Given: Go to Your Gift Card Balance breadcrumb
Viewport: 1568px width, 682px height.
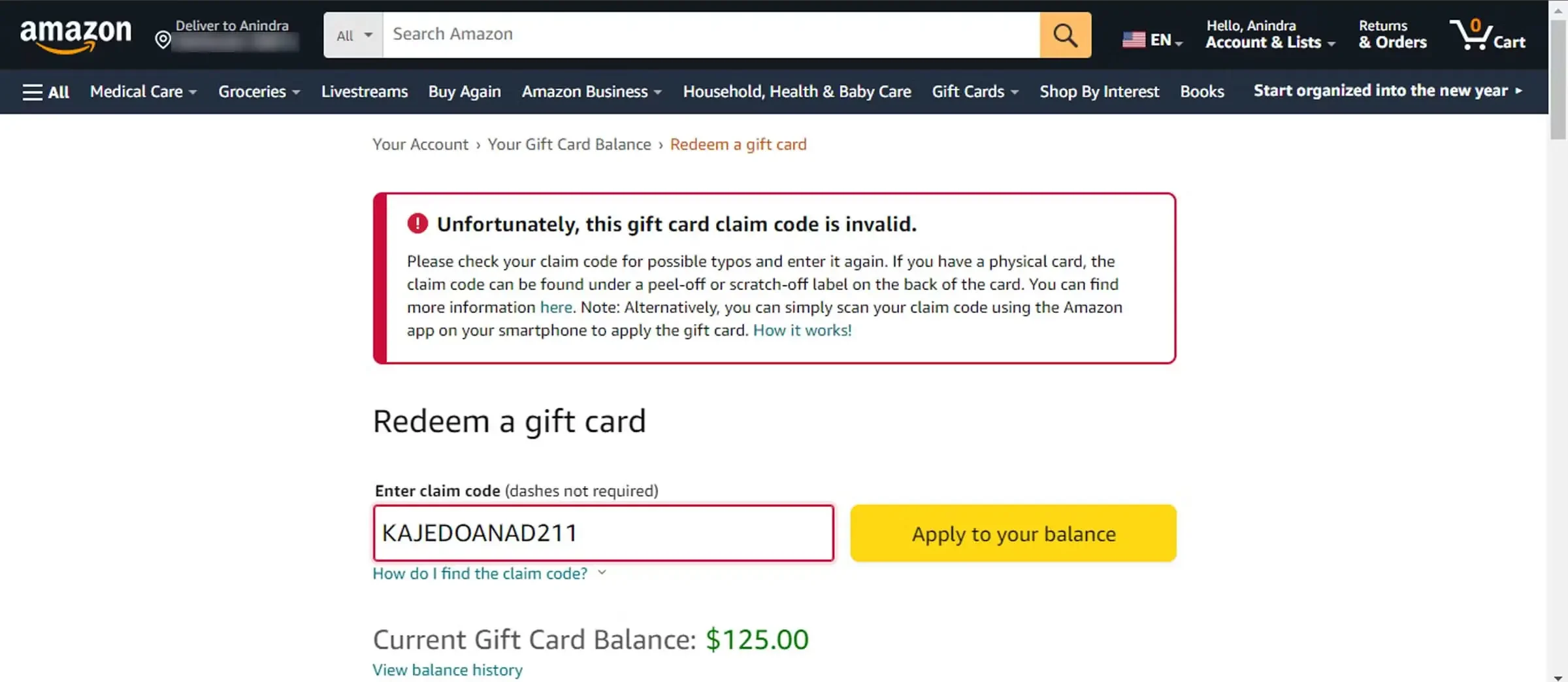Looking at the screenshot, I should pos(569,144).
